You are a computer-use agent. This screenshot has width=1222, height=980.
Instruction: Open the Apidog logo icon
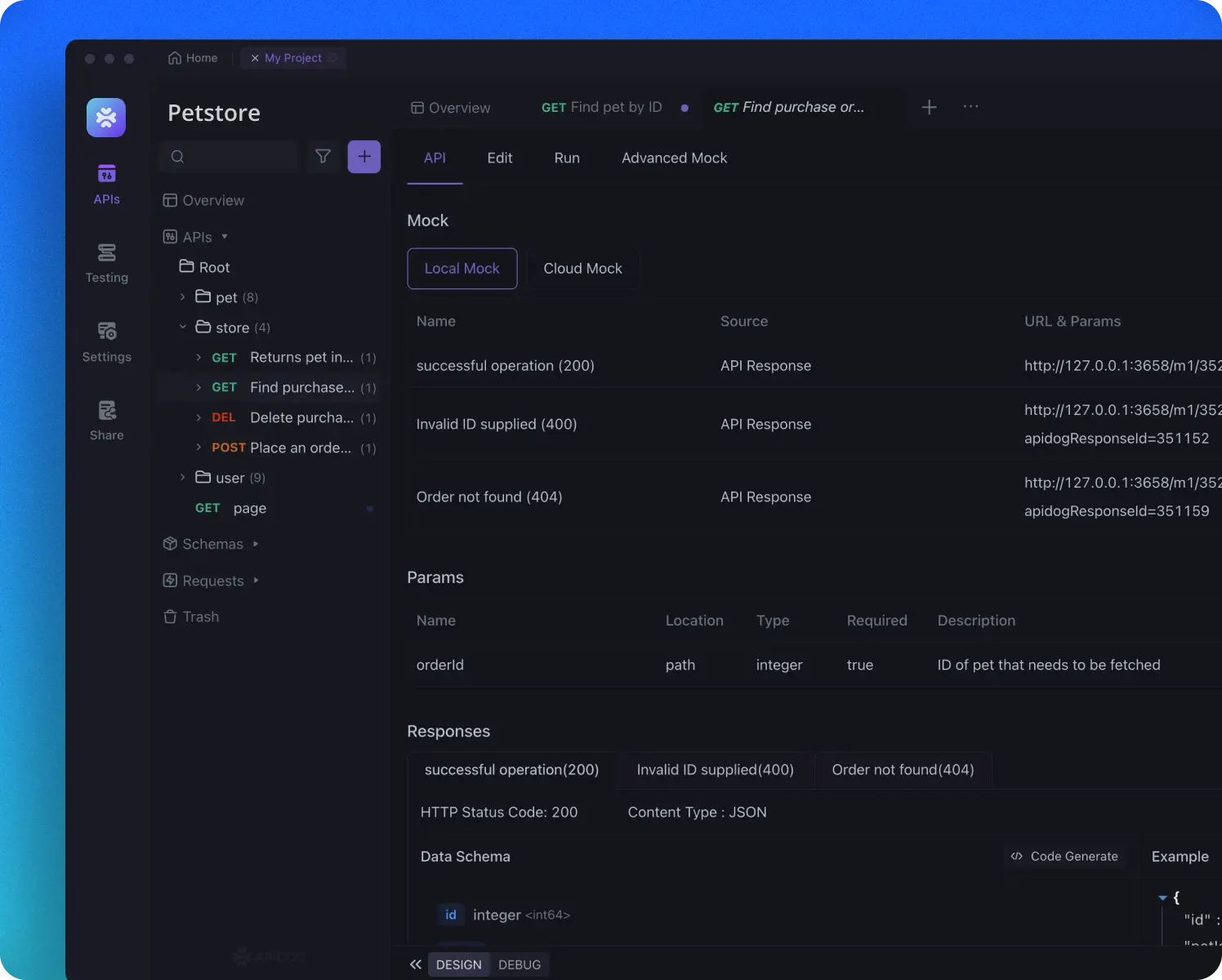click(106, 118)
